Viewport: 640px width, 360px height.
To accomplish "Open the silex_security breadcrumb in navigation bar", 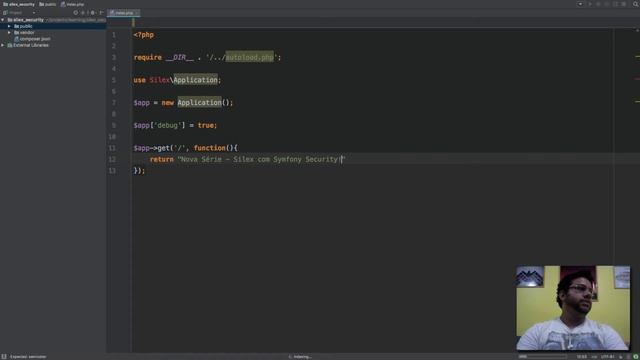I will pos(19,4).
